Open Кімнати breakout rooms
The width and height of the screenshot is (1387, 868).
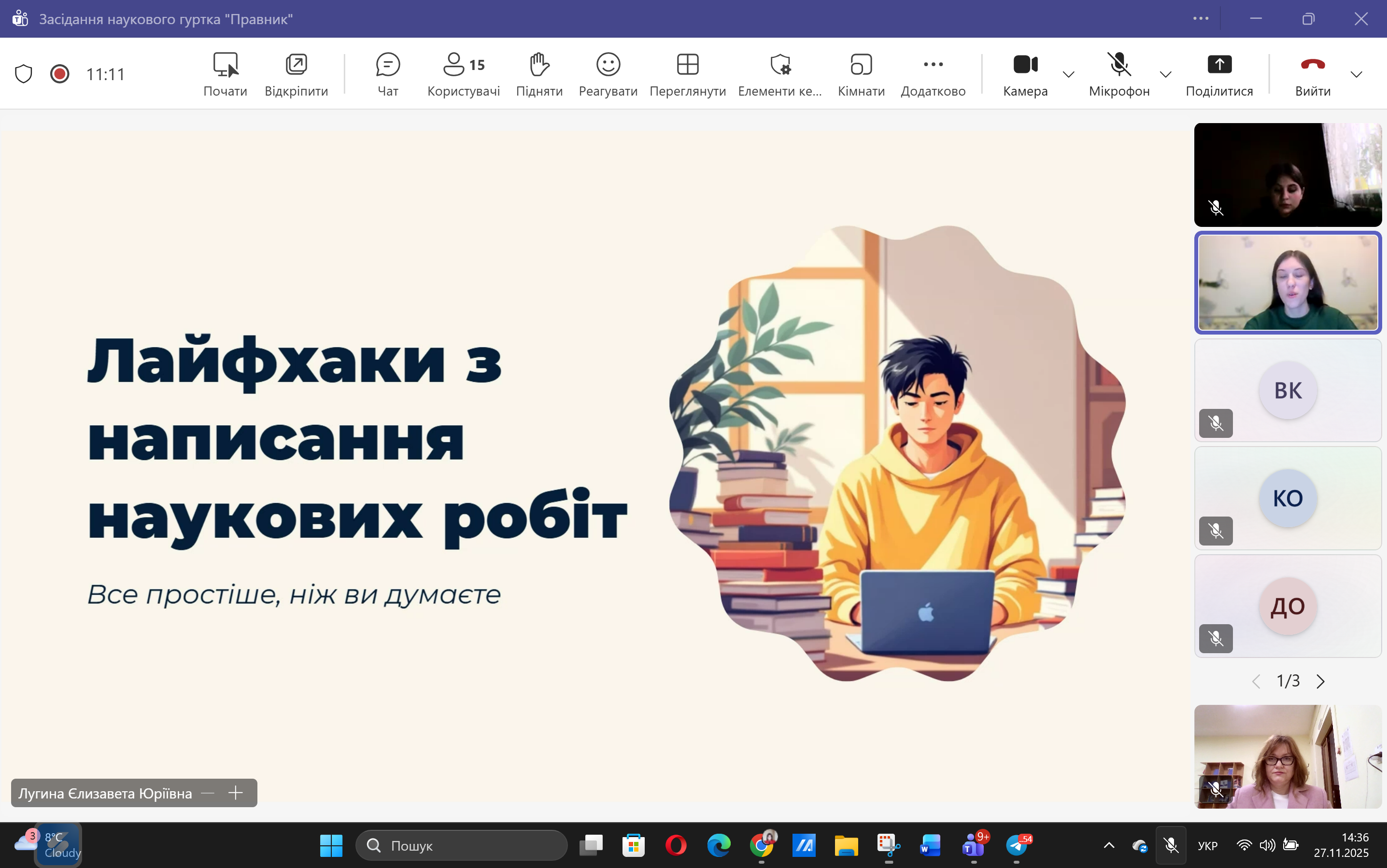pyautogui.click(x=861, y=73)
